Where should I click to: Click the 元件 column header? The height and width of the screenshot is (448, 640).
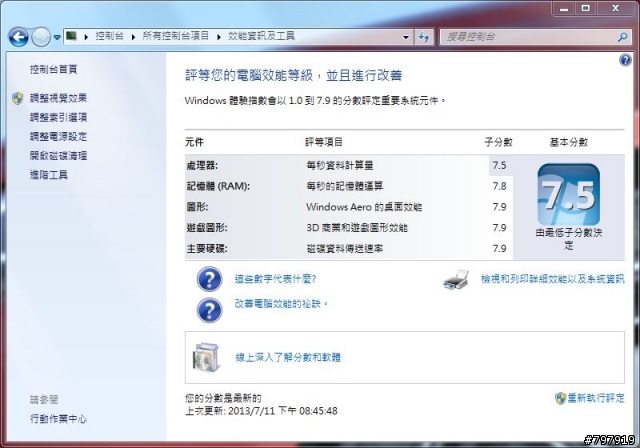point(194,142)
